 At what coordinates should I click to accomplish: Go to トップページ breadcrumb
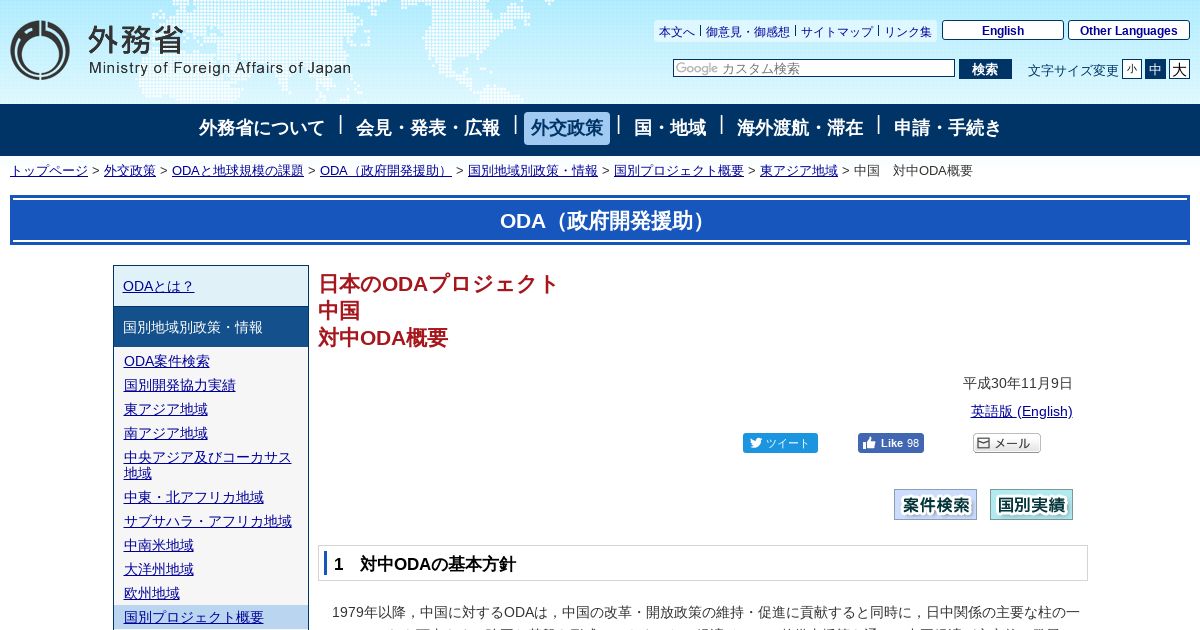(49, 171)
